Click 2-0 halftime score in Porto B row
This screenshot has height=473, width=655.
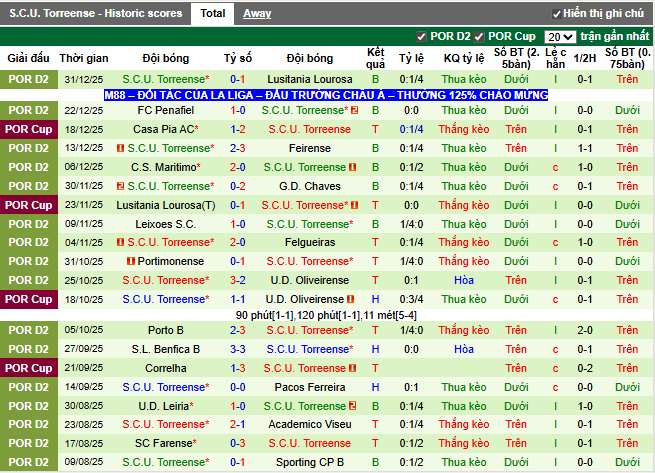click(x=585, y=330)
